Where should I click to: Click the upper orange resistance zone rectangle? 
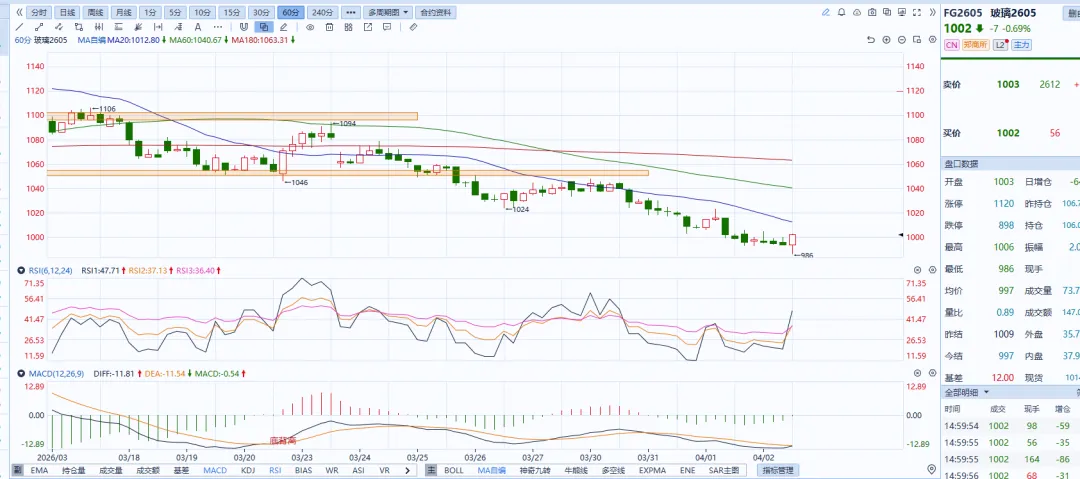(x=233, y=116)
